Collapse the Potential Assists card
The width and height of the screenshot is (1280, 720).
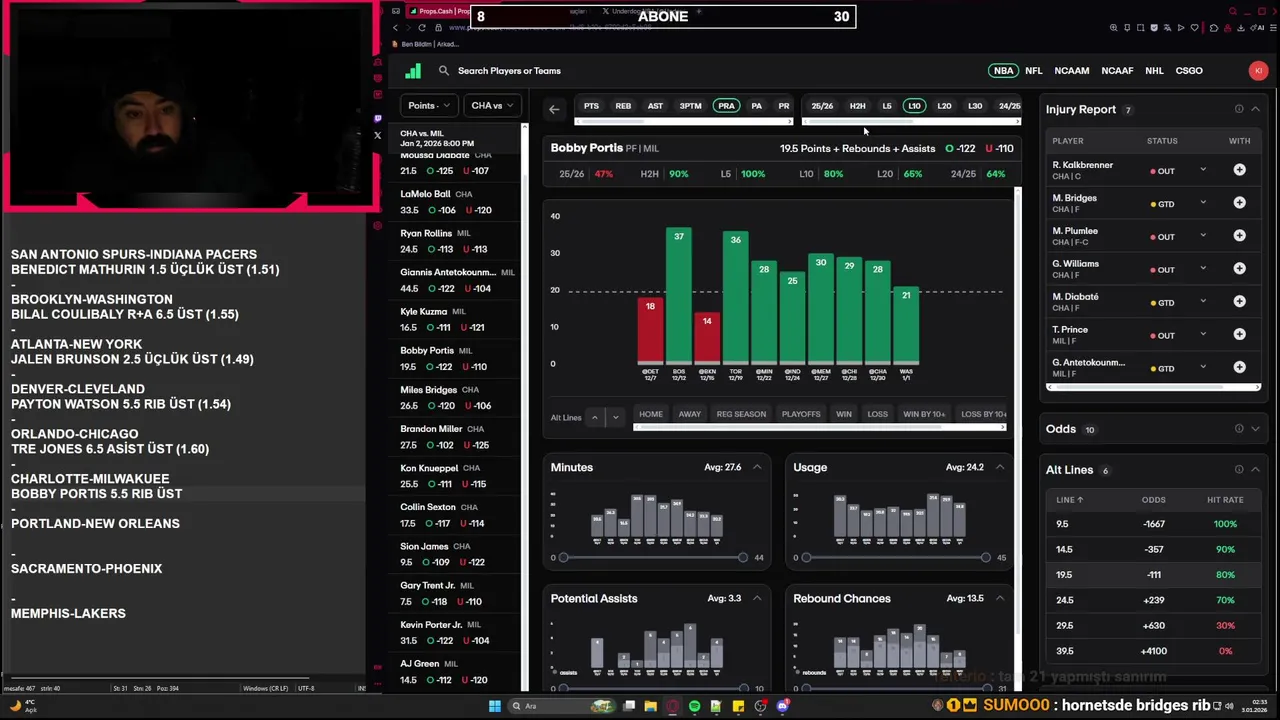757,598
